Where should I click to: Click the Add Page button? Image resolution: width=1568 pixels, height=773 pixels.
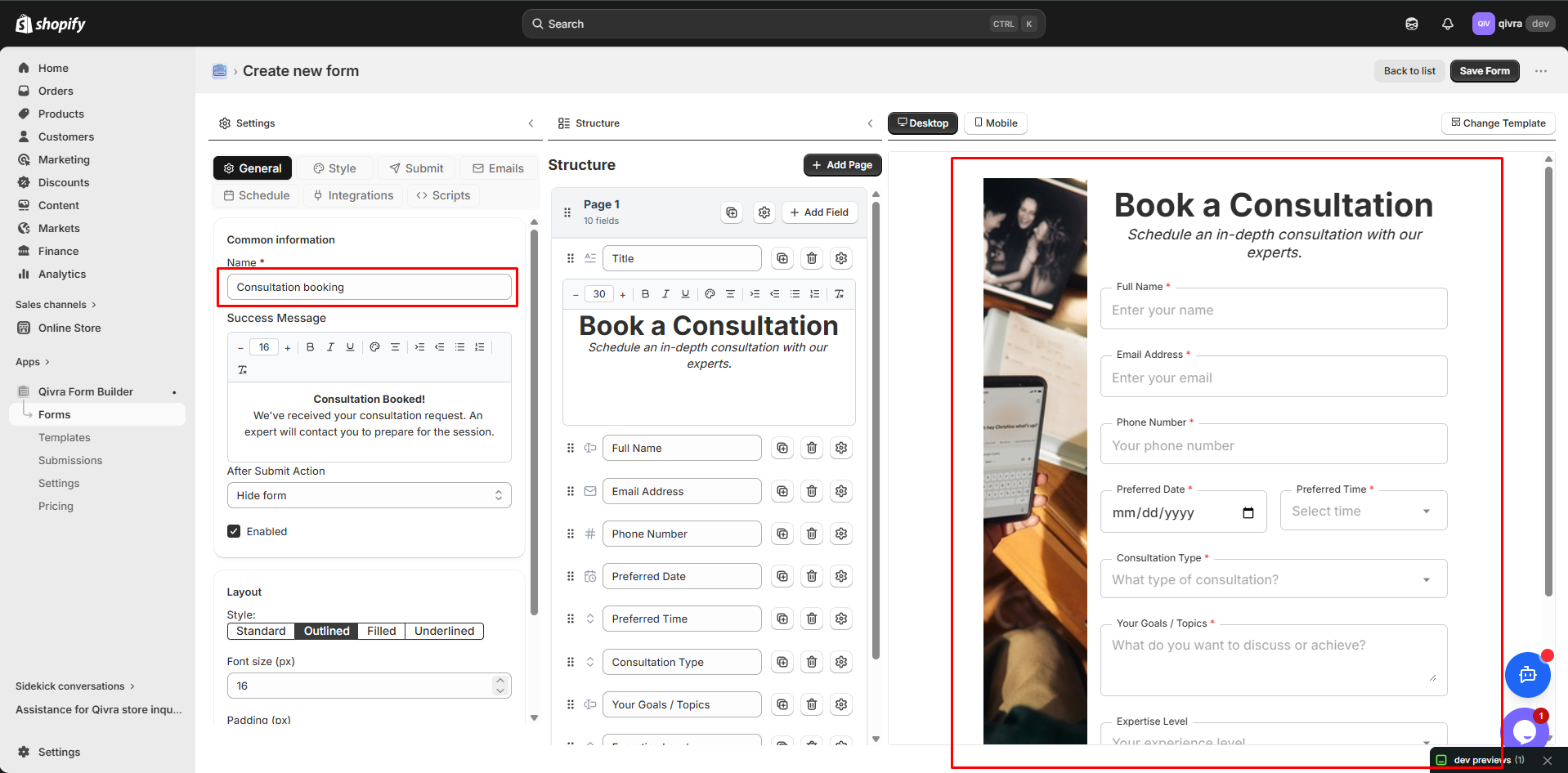(842, 165)
